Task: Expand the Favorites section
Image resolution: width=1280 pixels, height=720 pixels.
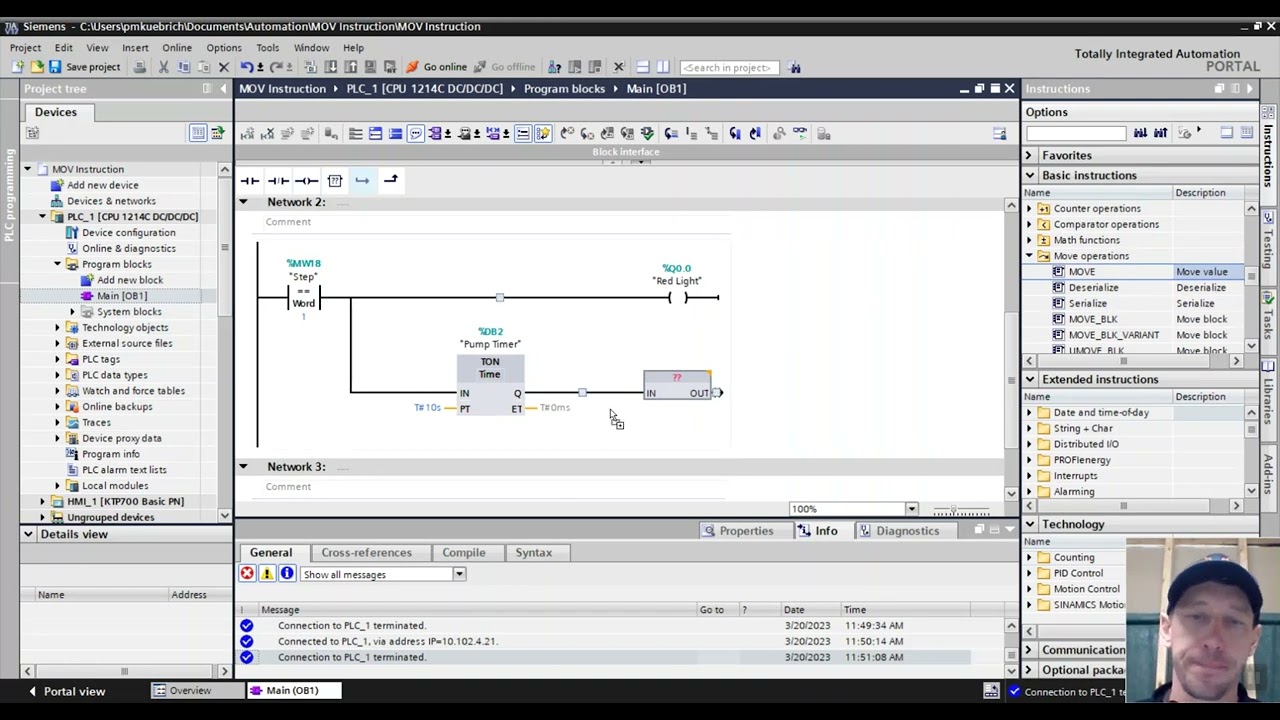Action: (x=1029, y=156)
